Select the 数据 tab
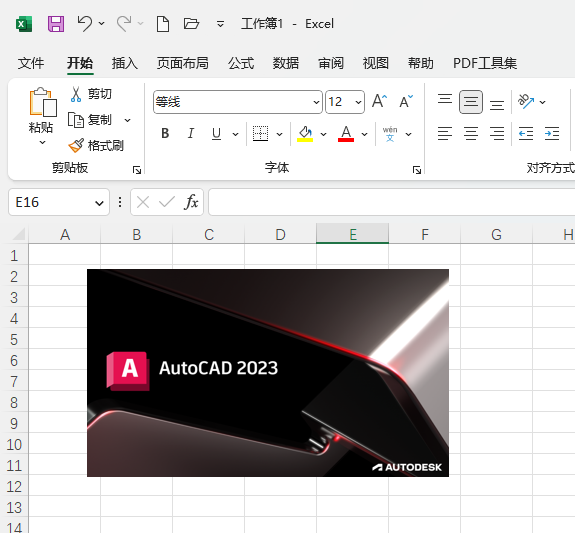This screenshot has width=575, height=533. click(x=286, y=63)
